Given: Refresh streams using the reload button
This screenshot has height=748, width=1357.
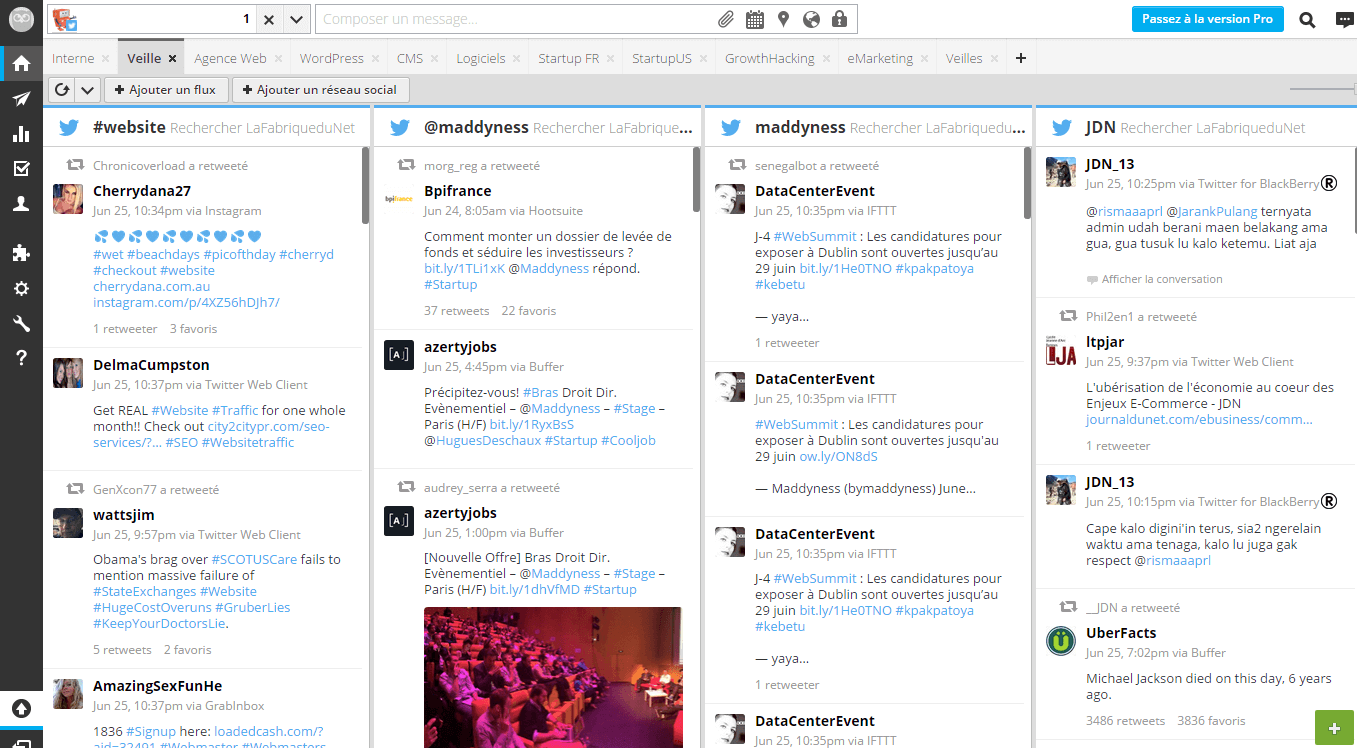Looking at the screenshot, I should click(x=62, y=90).
